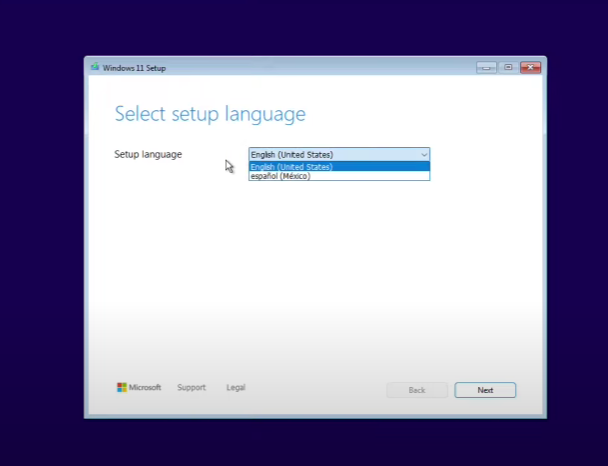
Task: Close the Windows 11 Setup window
Action: [x=530, y=68]
